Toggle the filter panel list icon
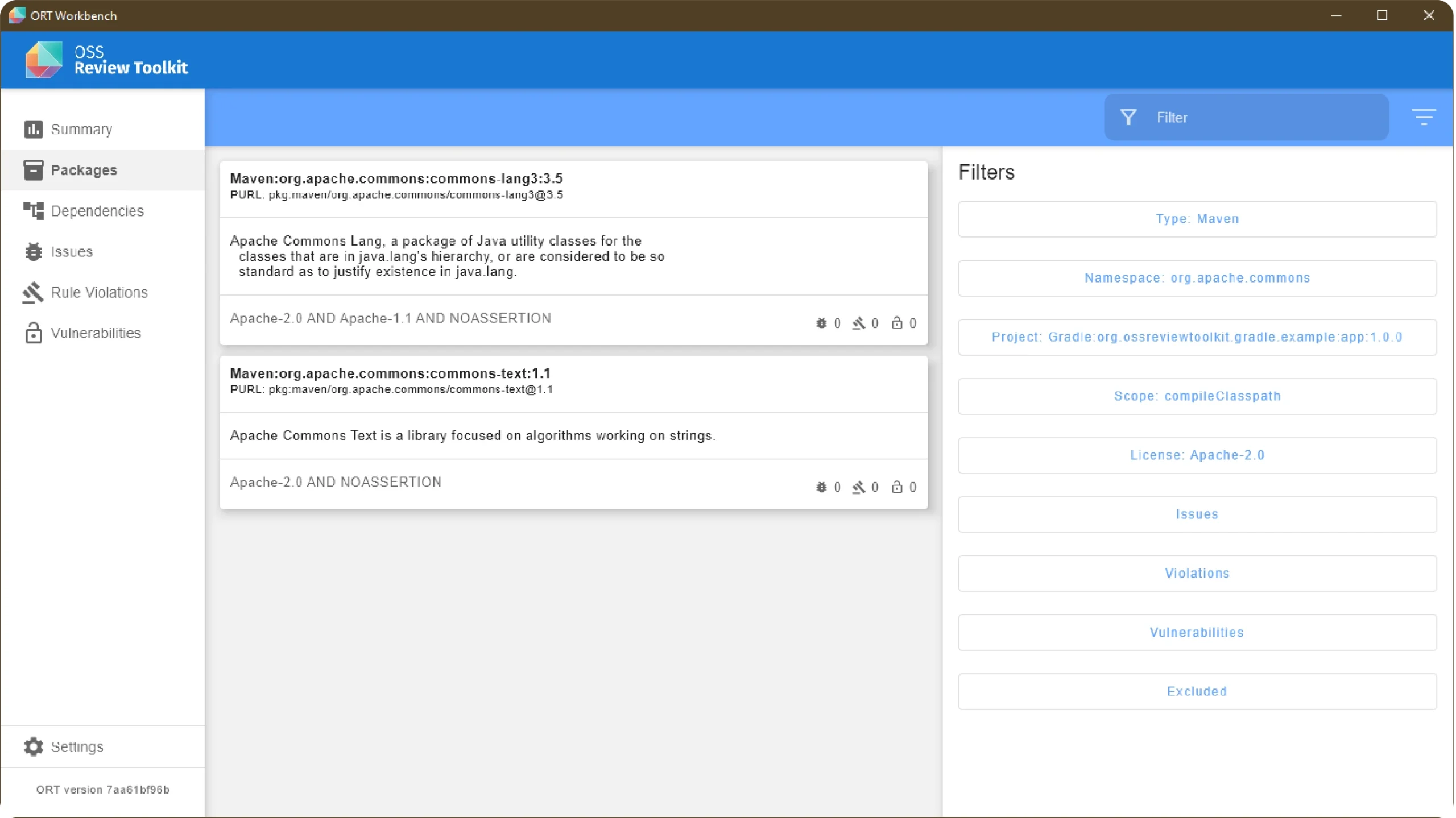Screen dimensions: 1456x818 (x=1423, y=117)
